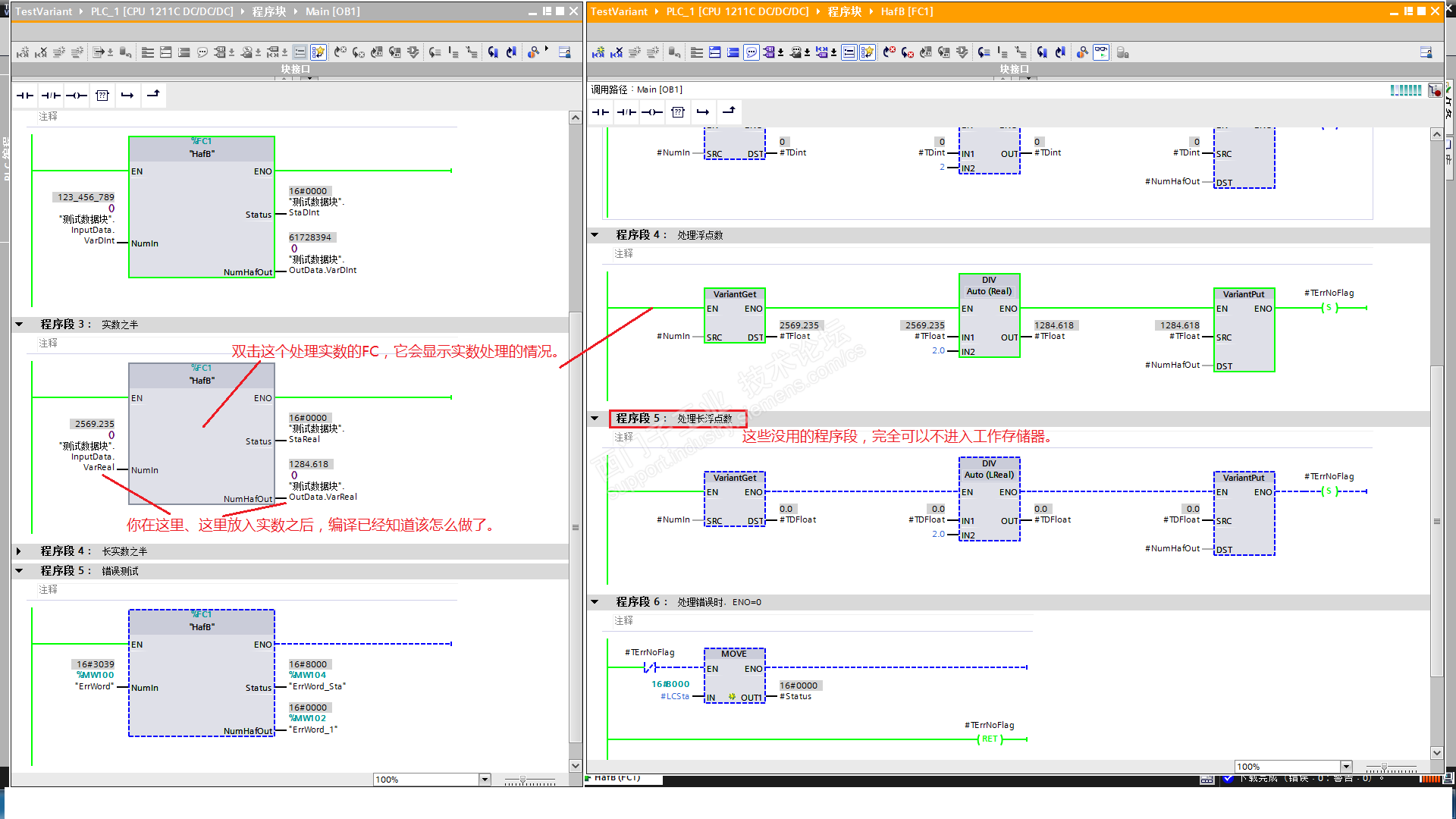Click Main [OB1] in left breadcrumb title
Image resolution: width=1456 pixels, height=819 pixels.
pyautogui.click(x=332, y=11)
